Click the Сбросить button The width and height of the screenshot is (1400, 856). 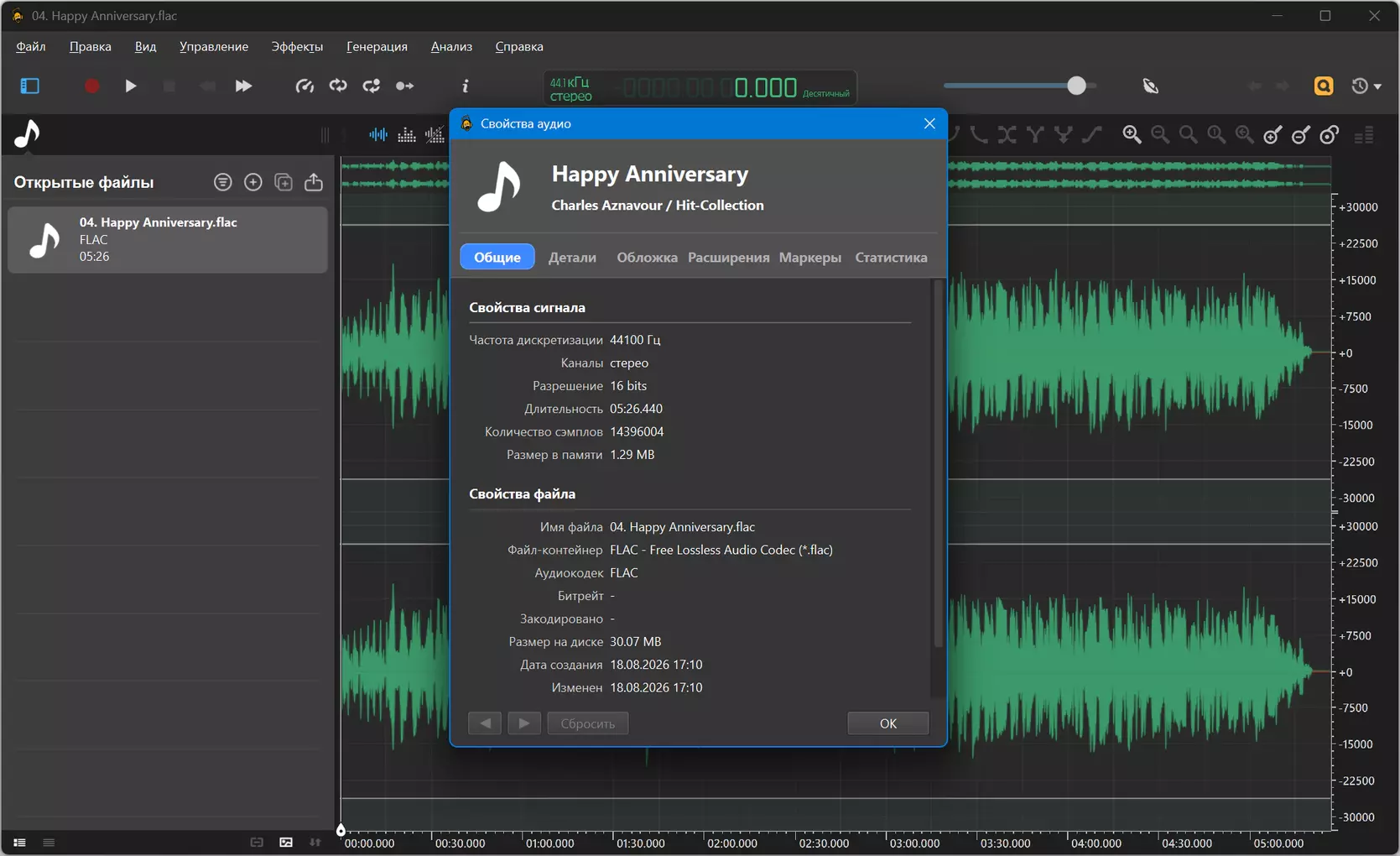point(588,723)
